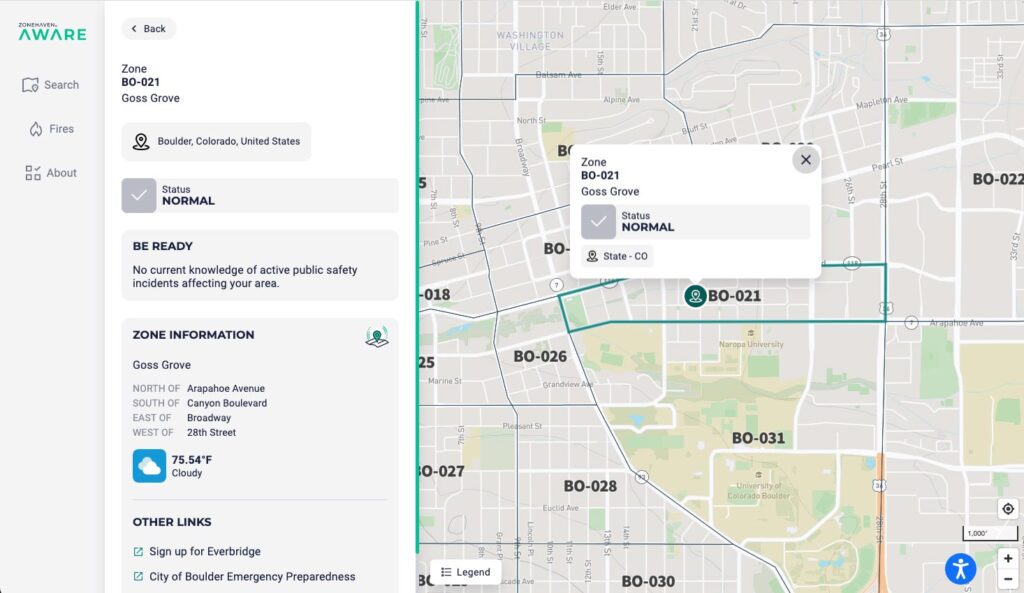This screenshot has height=593, width=1024.
Task: Open Sign up for Everbridge link
Action: (205, 551)
